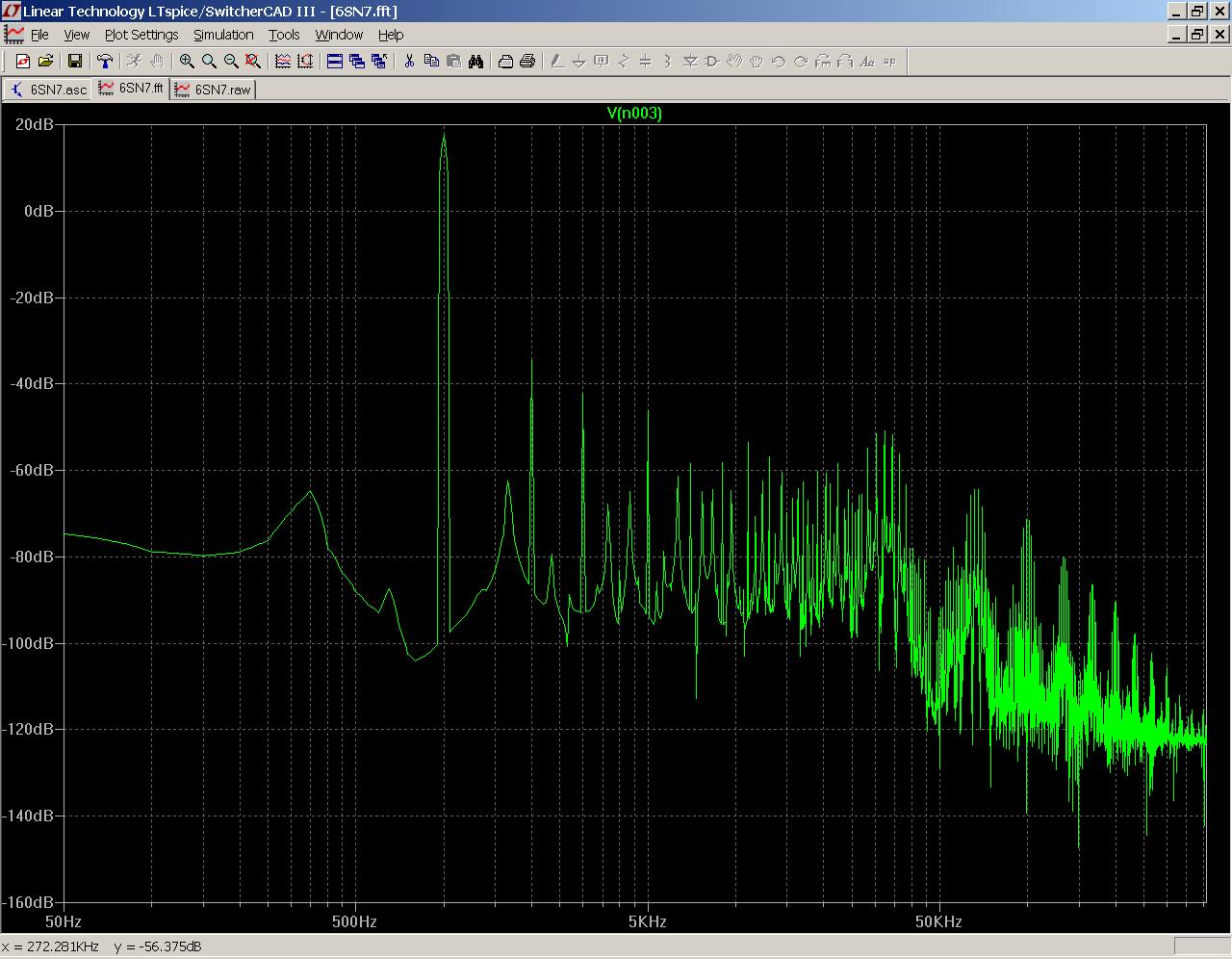Click the Autorange axes icon

tap(305, 62)
